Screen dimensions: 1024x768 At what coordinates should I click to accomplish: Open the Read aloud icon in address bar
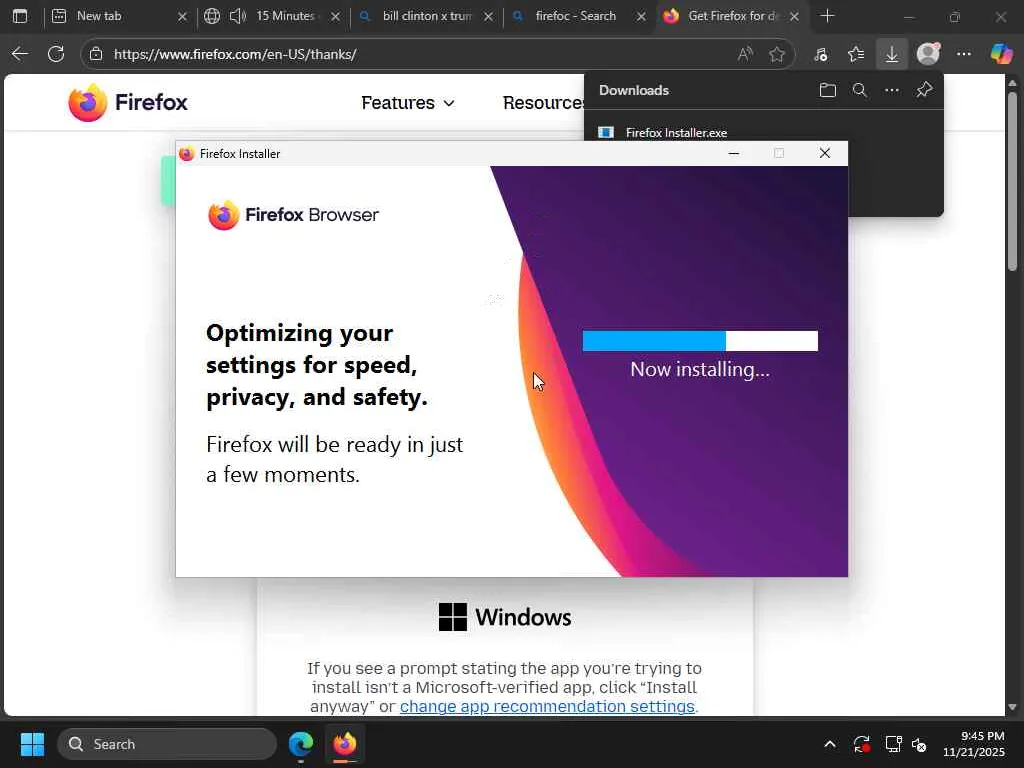[x=744, y=54]
